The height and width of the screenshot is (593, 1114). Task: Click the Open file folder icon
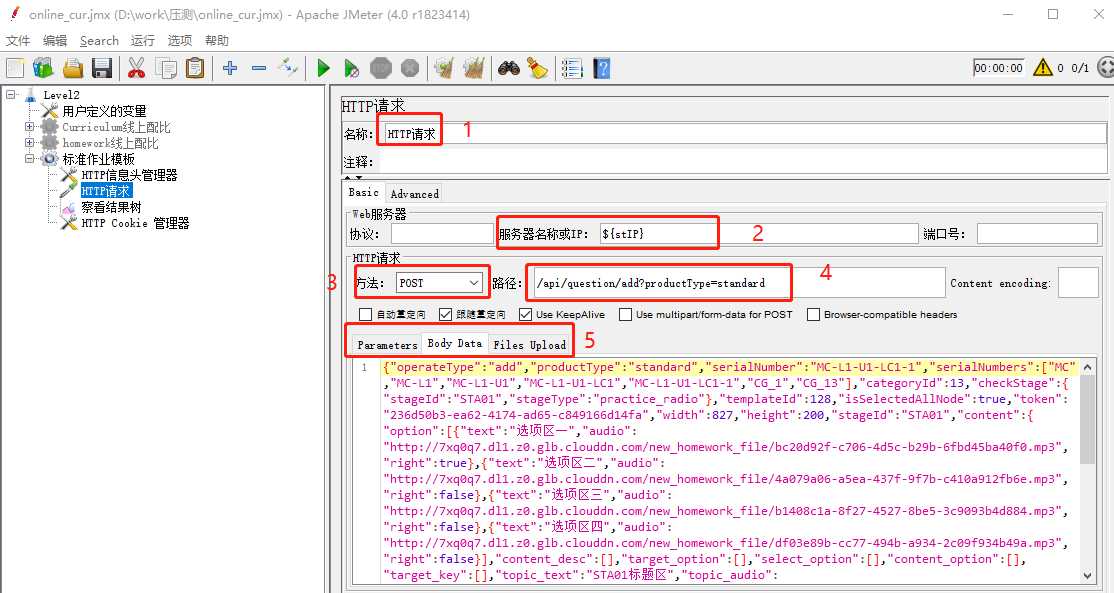[72, 68]
